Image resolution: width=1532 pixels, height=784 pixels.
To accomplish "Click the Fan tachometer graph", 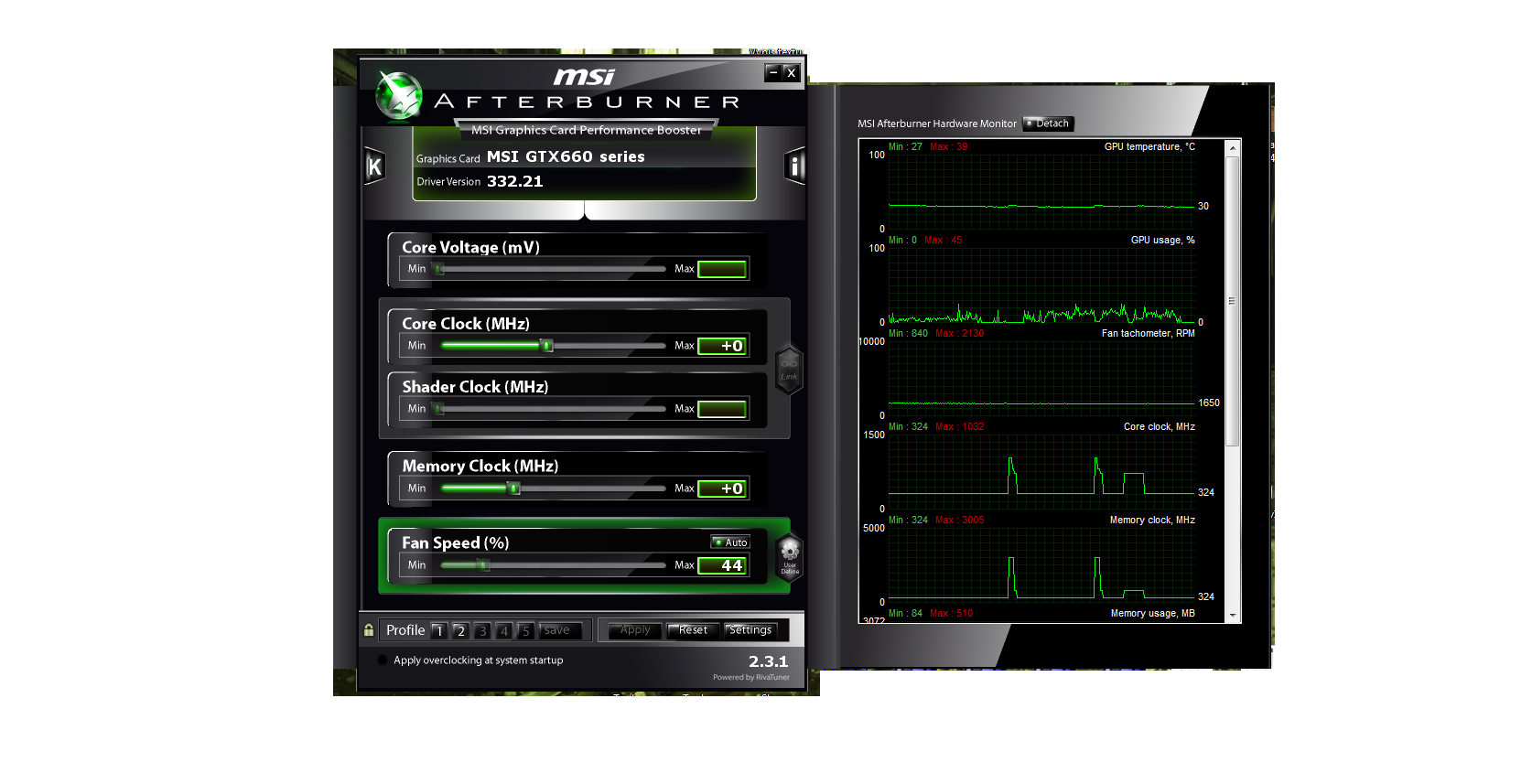I will click(1041, 379).
